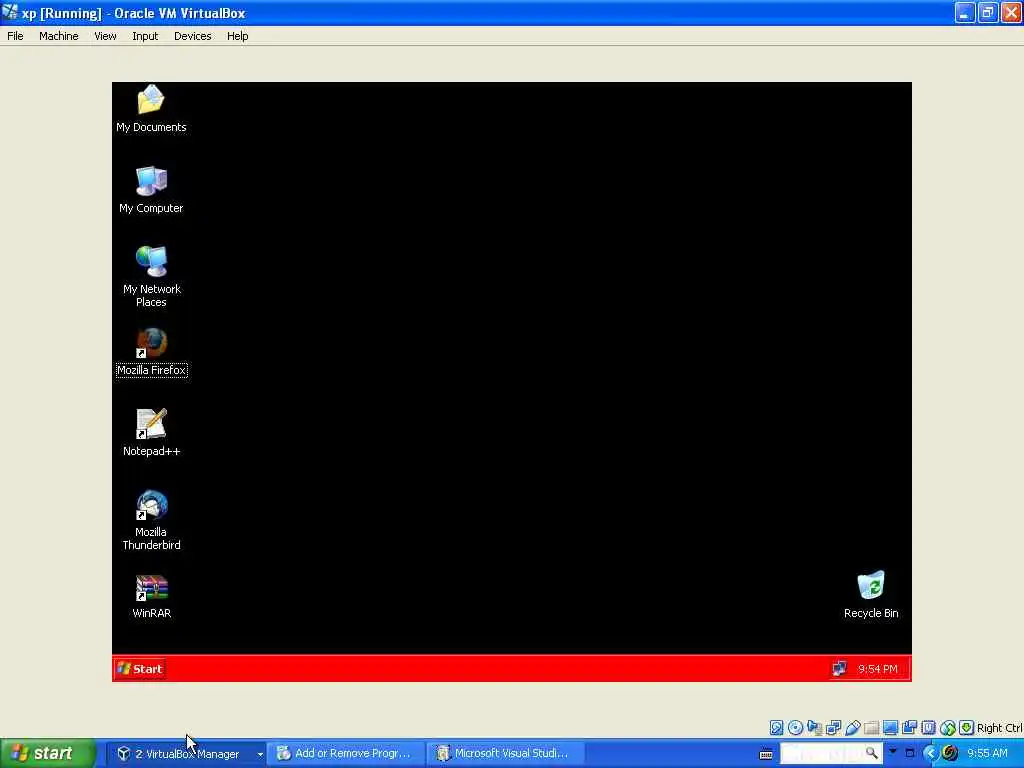This screenshot has height=768, width=1024.
Task: Select Mozilla Thunderbird shortcut icon
Action: pos(152,520)
